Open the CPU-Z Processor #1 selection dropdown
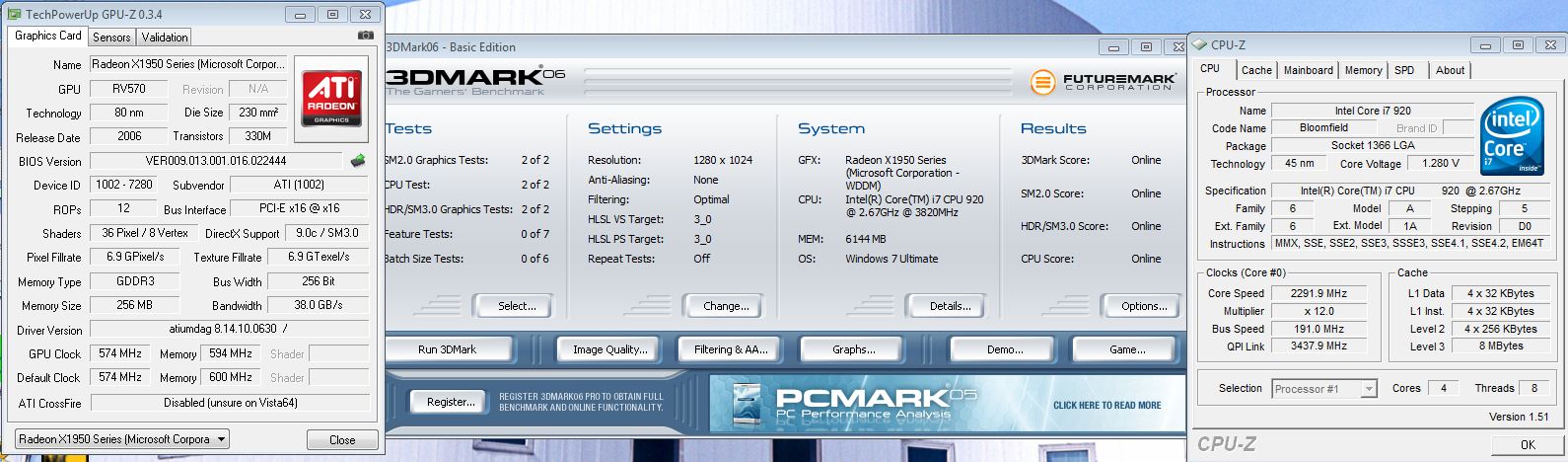 pos(1323,389)
